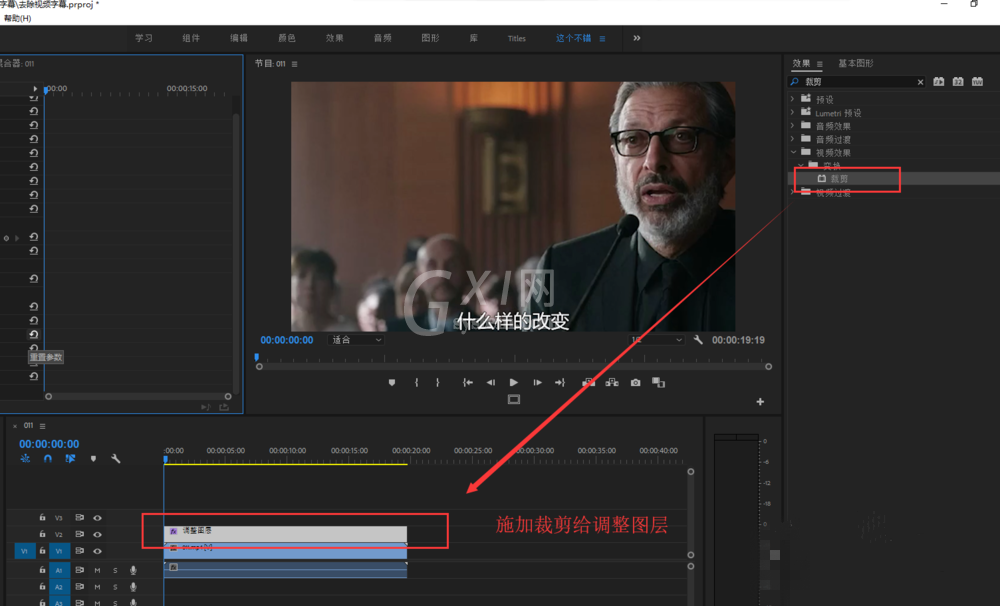Click the effects search box
Viewport: 1000px width, 606px height.
click(x=857, y=82)
